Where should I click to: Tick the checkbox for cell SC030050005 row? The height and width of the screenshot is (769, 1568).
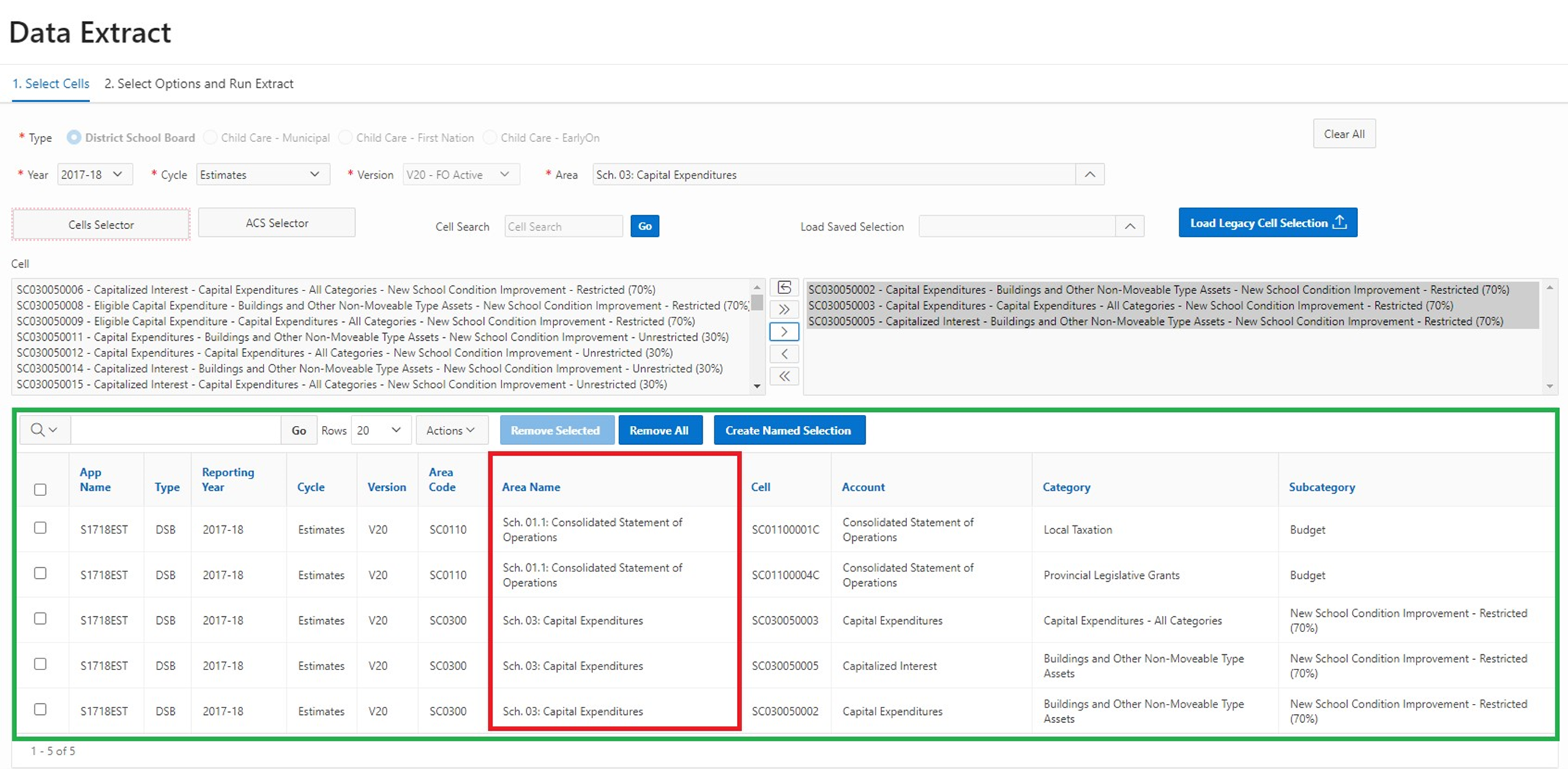[40, 664]
